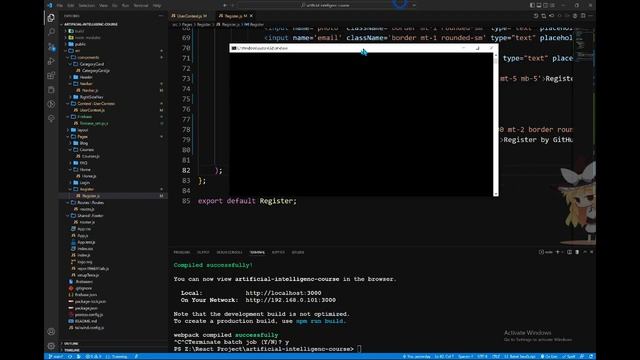Switch to the Output panel tab

(x=203, y=252)
